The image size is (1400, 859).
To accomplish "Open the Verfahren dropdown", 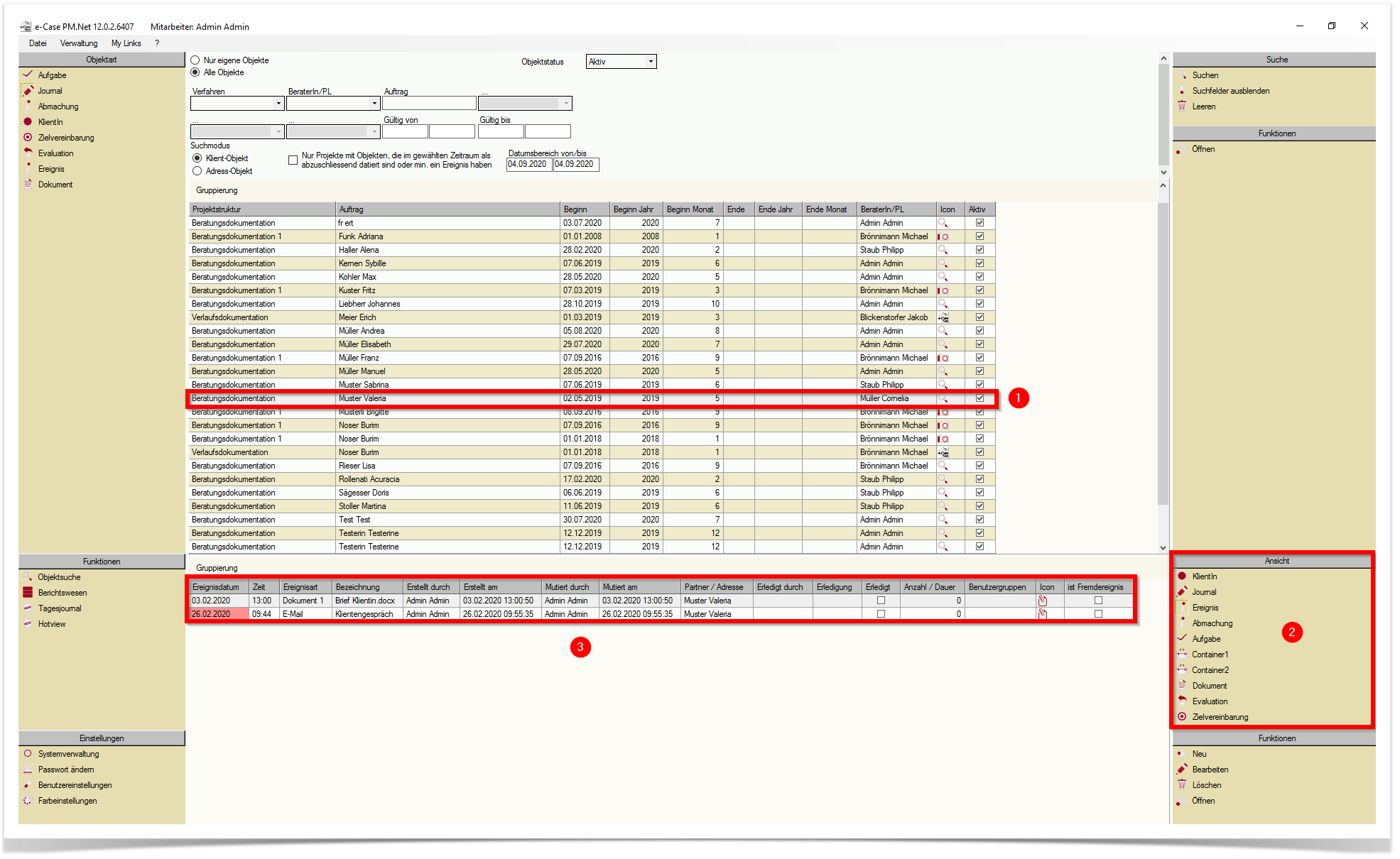I will point(278,104).
